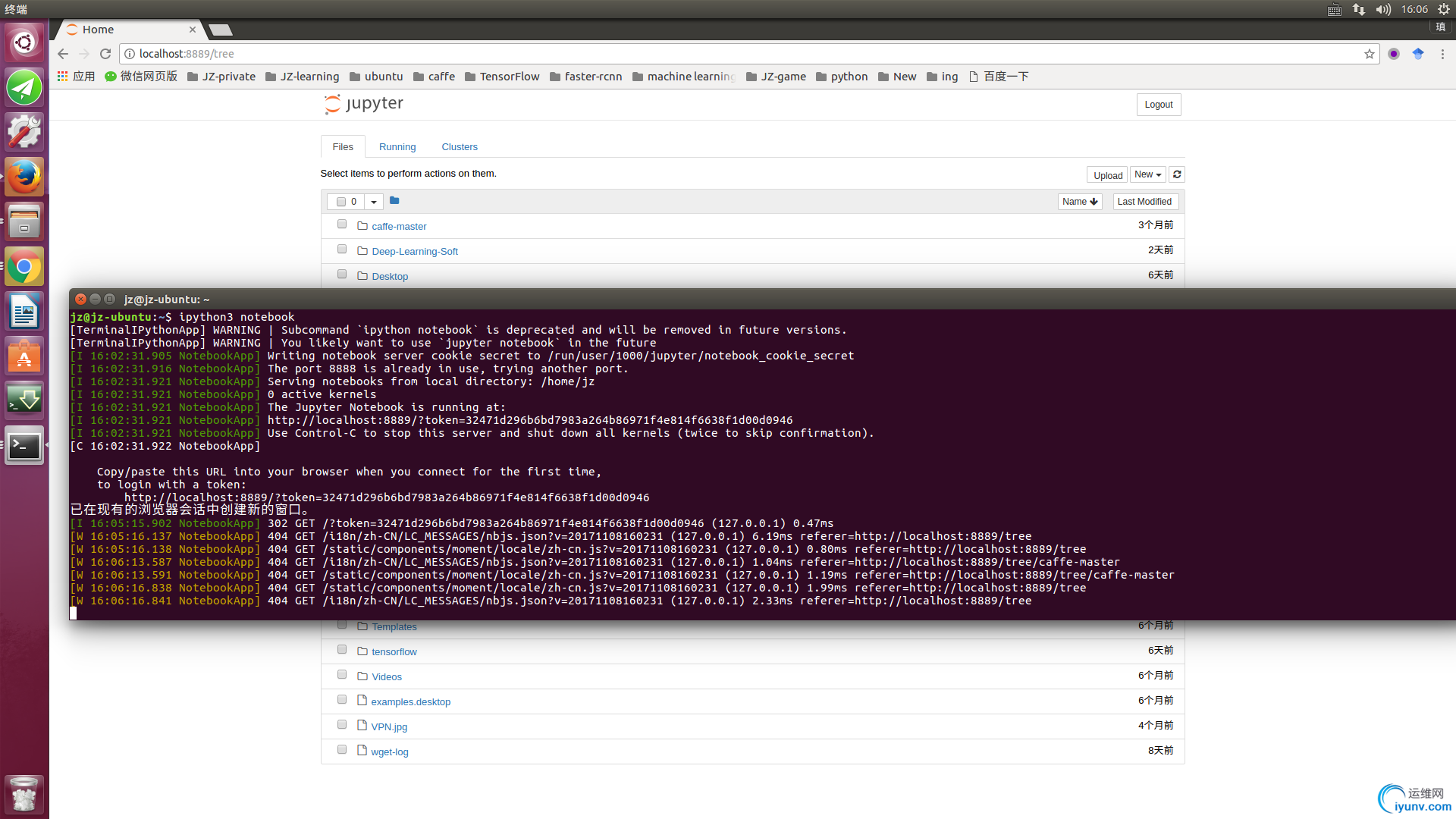The width and height of the screenshot is (1456, 819).
Task: Open the System Tools wrench dock icon
Action: pyautogui.click(x=24, y=132)
